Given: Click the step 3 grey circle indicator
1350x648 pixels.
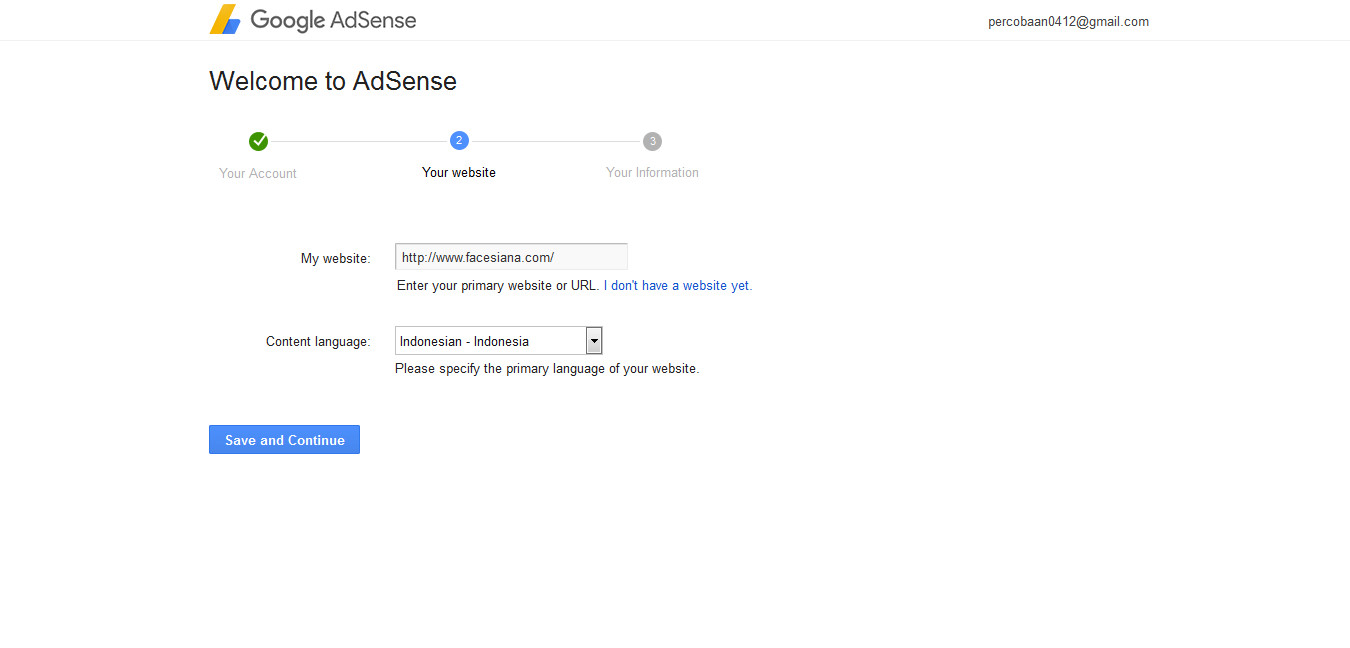Looking at the screenshot, I should pos(652,141).
